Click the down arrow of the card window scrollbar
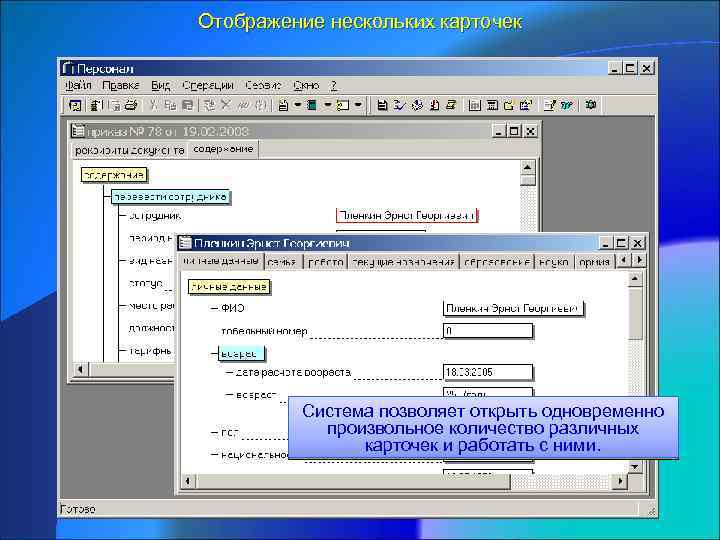This screenshot has width=720, height=540. pyautogui.click(x=635, y=467)
